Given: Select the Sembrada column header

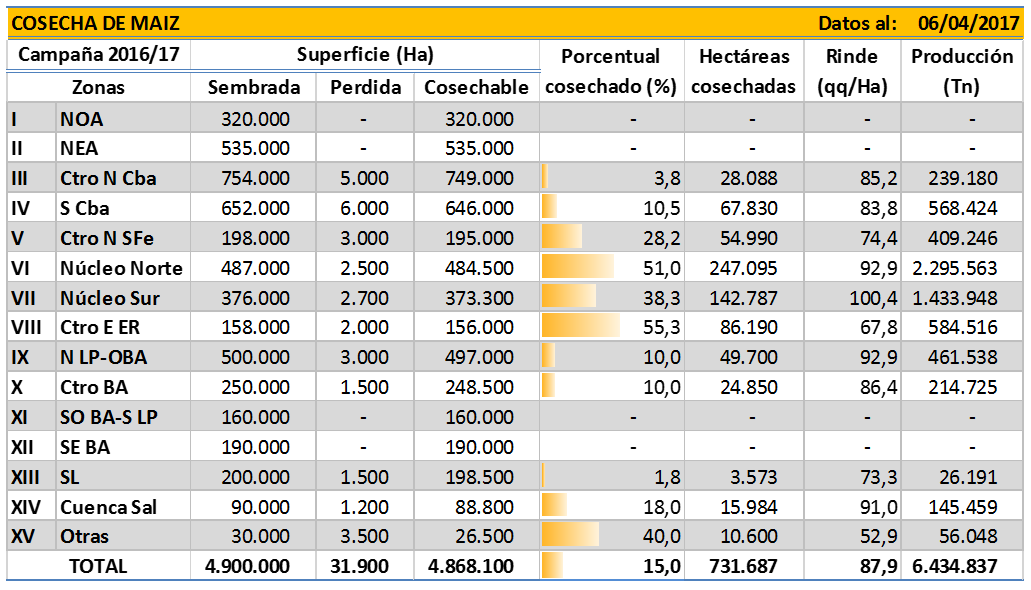Looking at the screenshot, I should [x=254, y=87].
